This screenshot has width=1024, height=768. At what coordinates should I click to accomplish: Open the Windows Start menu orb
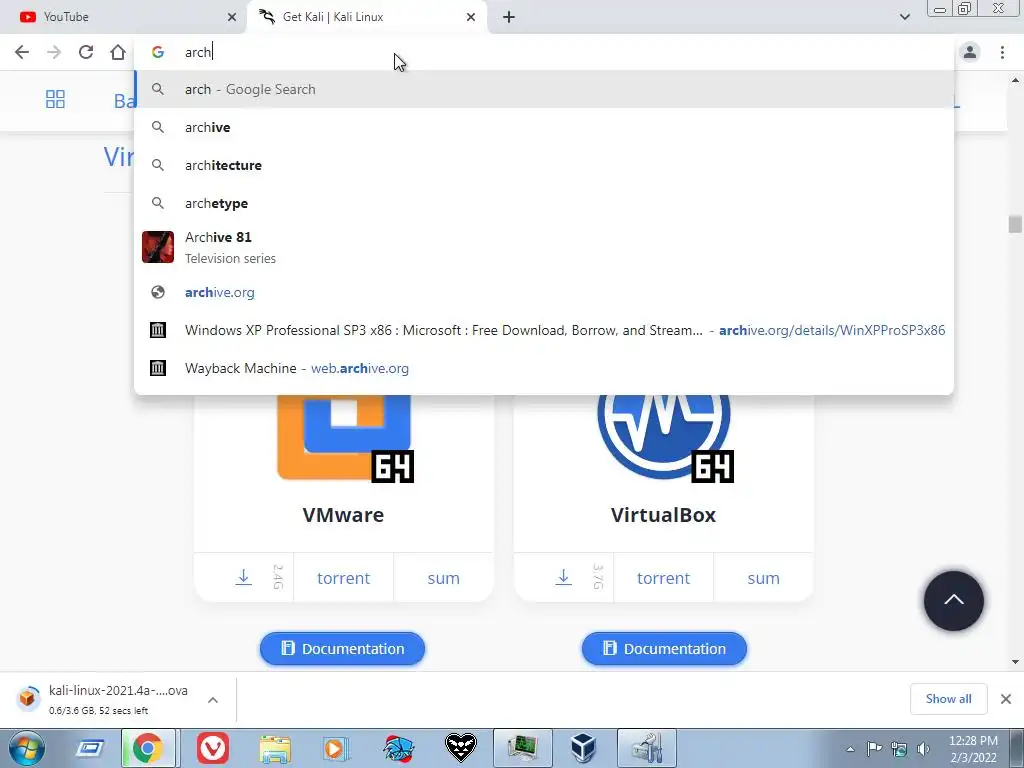pos(27,748)
